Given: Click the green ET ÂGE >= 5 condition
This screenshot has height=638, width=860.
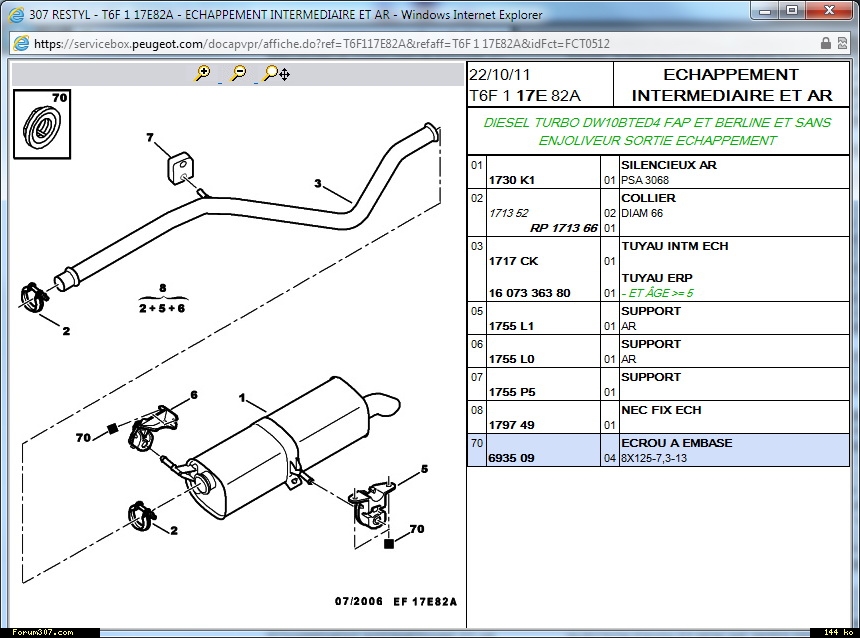Looking at the screenshot, I should [657, 293].
